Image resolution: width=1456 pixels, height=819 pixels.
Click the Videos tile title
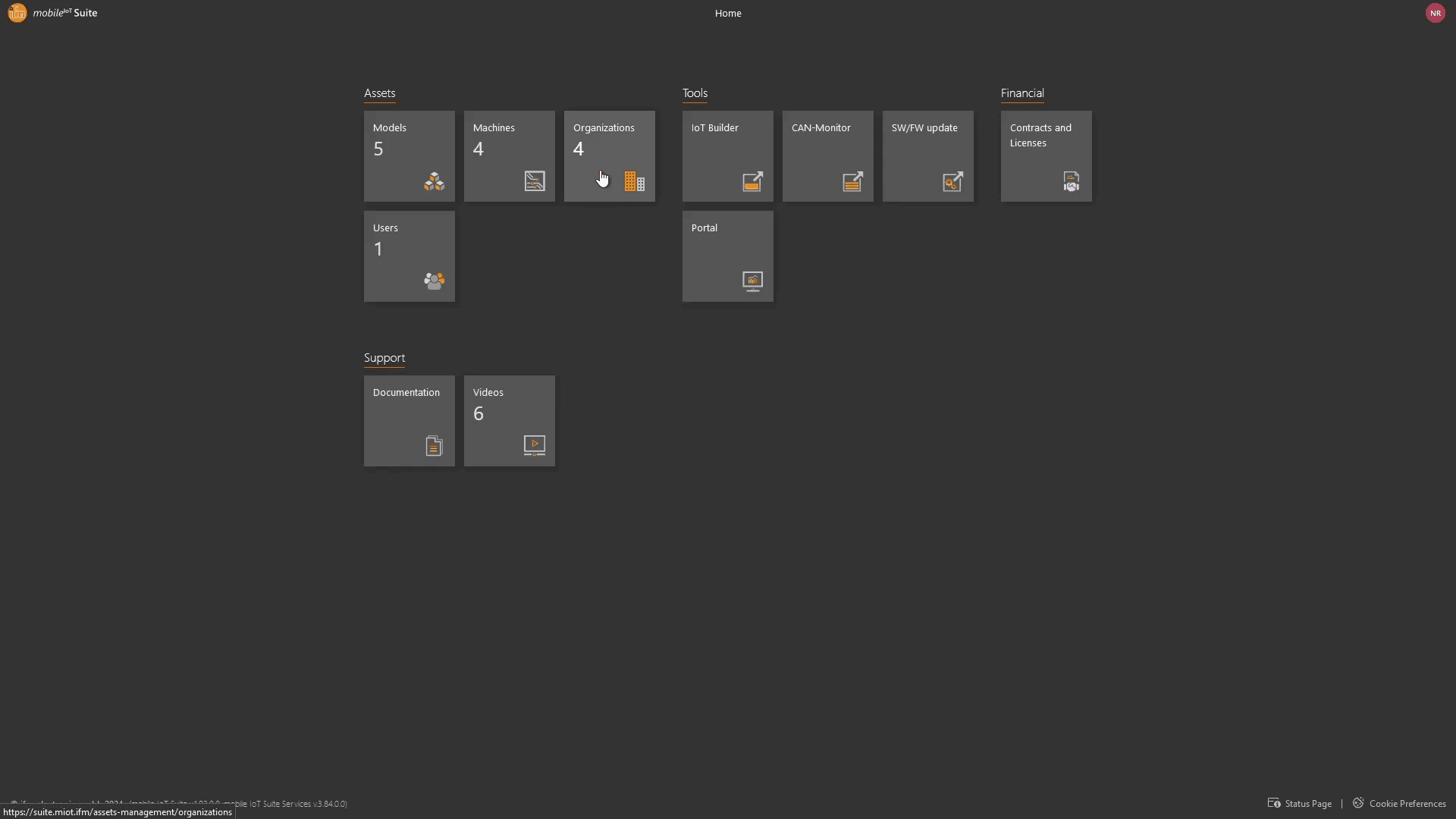(x=488, y=392)
